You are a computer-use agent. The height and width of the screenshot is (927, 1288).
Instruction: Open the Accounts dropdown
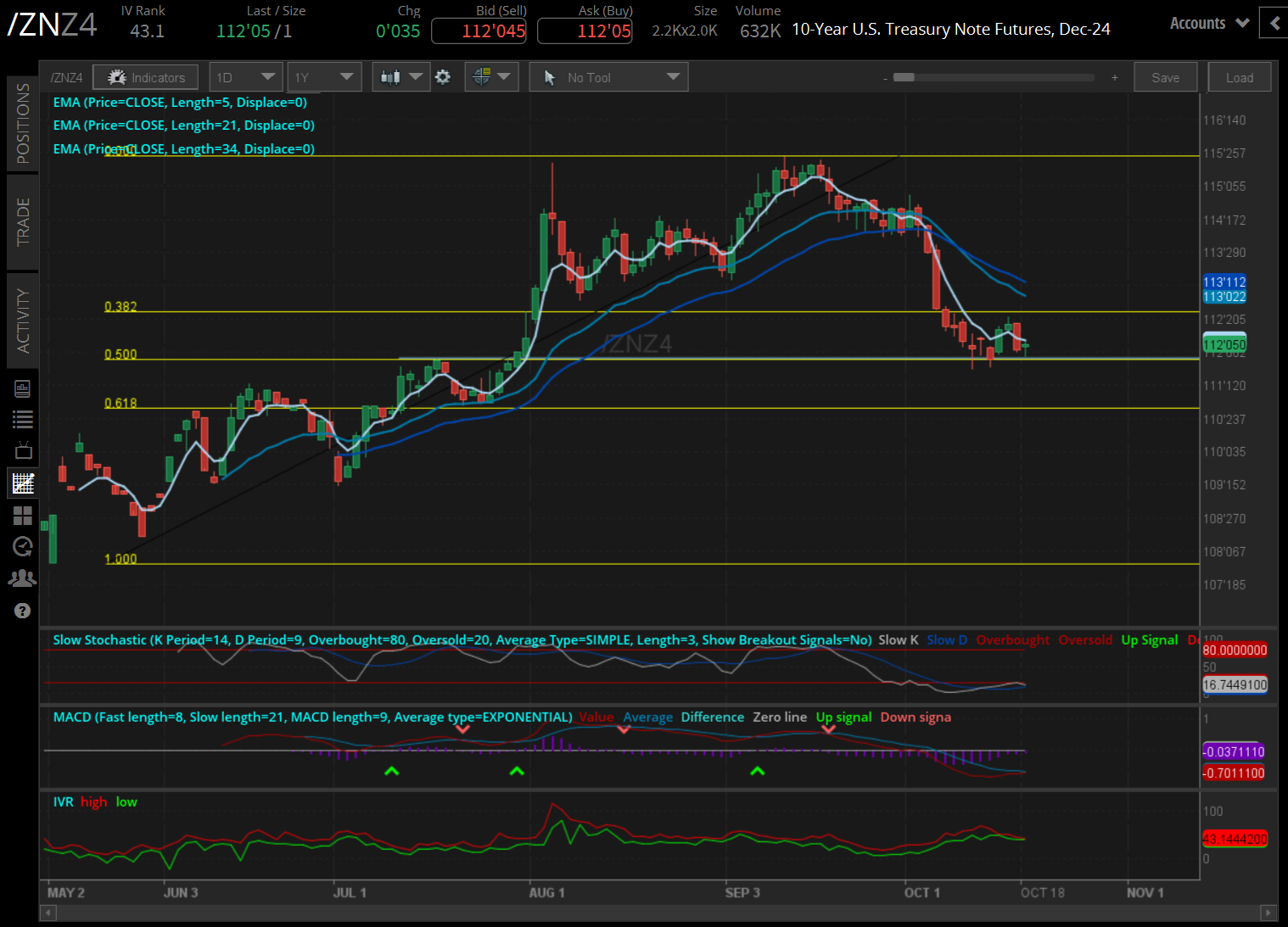click(x=1208, y=23)
